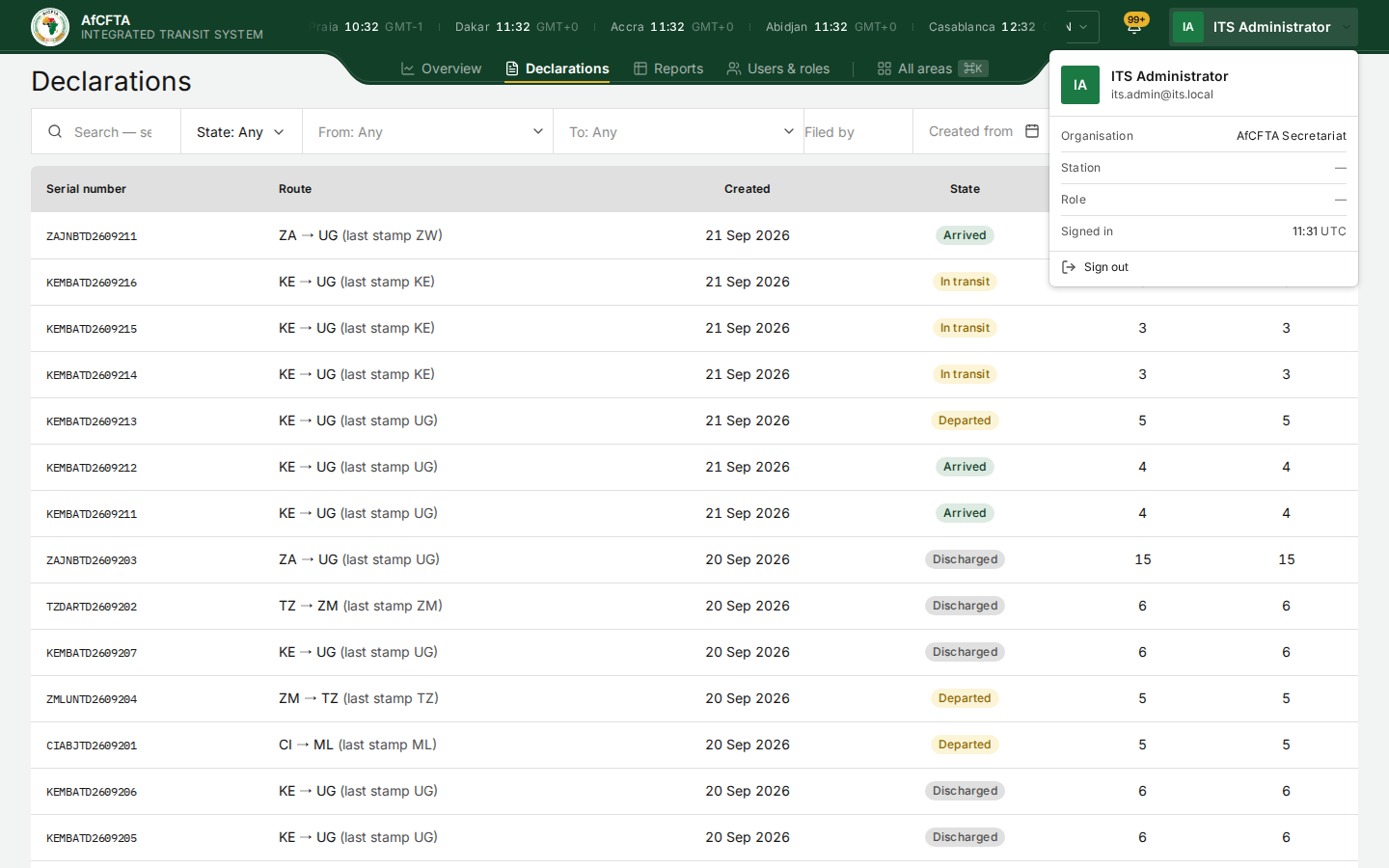This screenshot has width=1389, height=868.
Task: Open declaration KEMBATD2609212
Action: (92, 468)
